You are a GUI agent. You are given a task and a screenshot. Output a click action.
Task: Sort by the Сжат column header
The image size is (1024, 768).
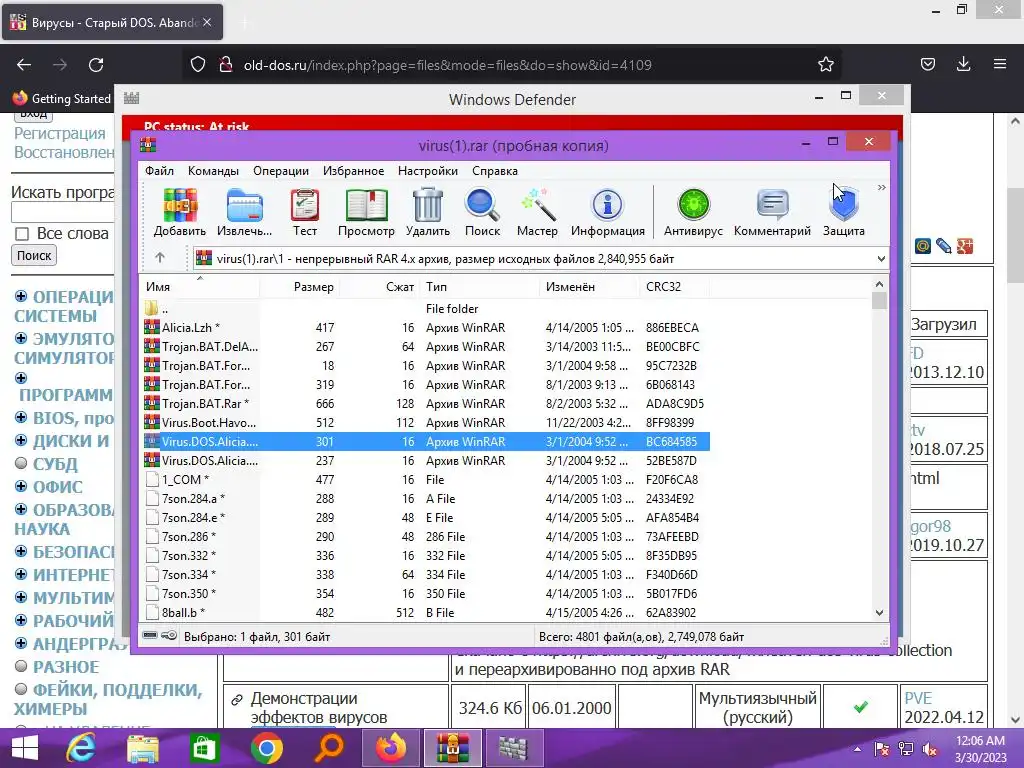379,287
